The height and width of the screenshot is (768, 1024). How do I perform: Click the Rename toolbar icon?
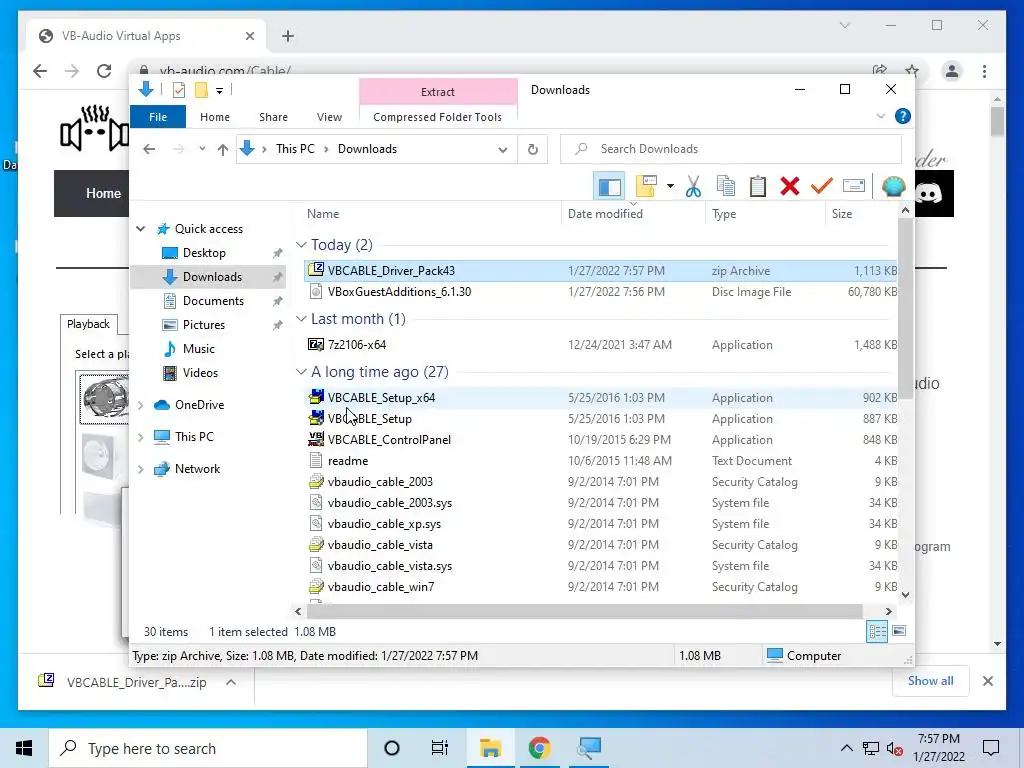(854, 187)
